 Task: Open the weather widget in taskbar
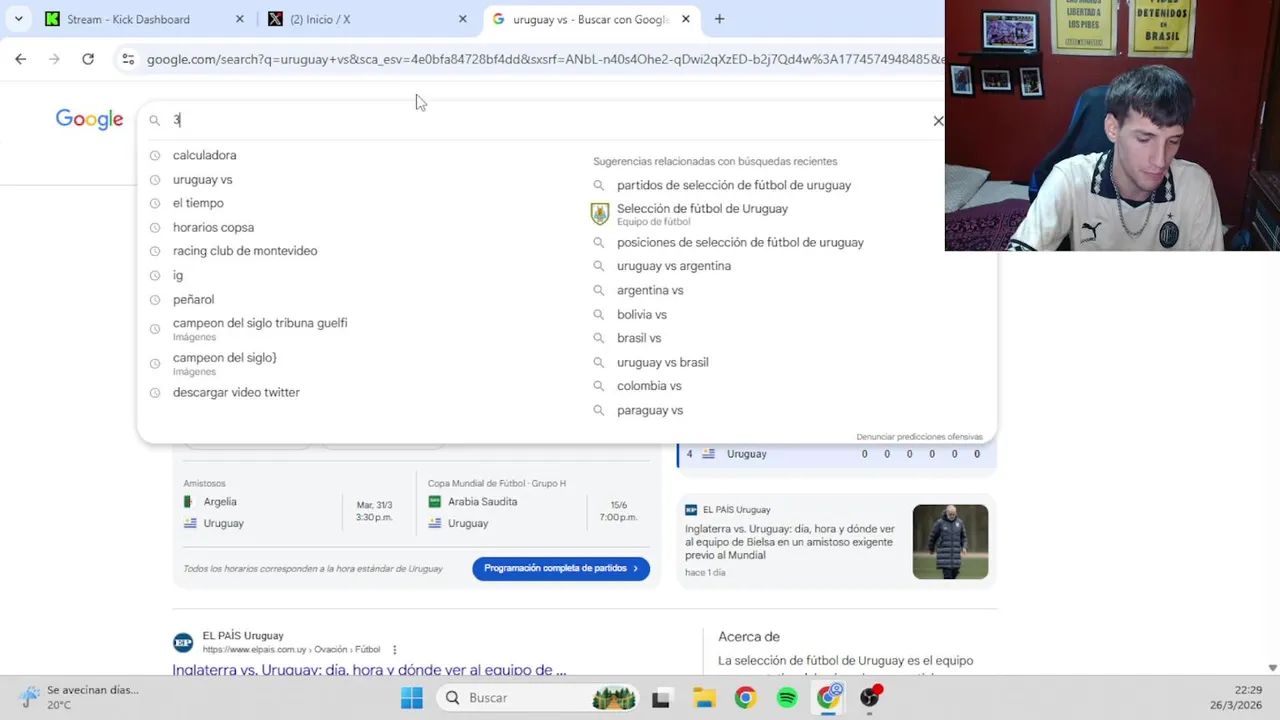click(x=80, y=697)
